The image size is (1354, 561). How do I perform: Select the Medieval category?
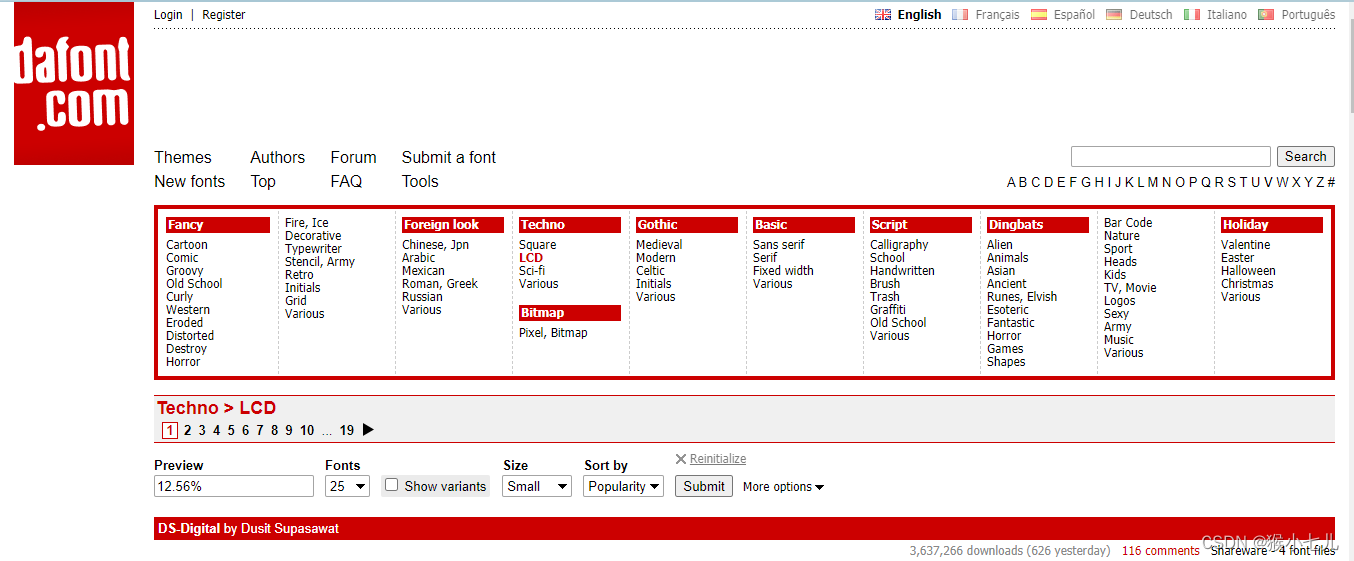tap(659, 245)
